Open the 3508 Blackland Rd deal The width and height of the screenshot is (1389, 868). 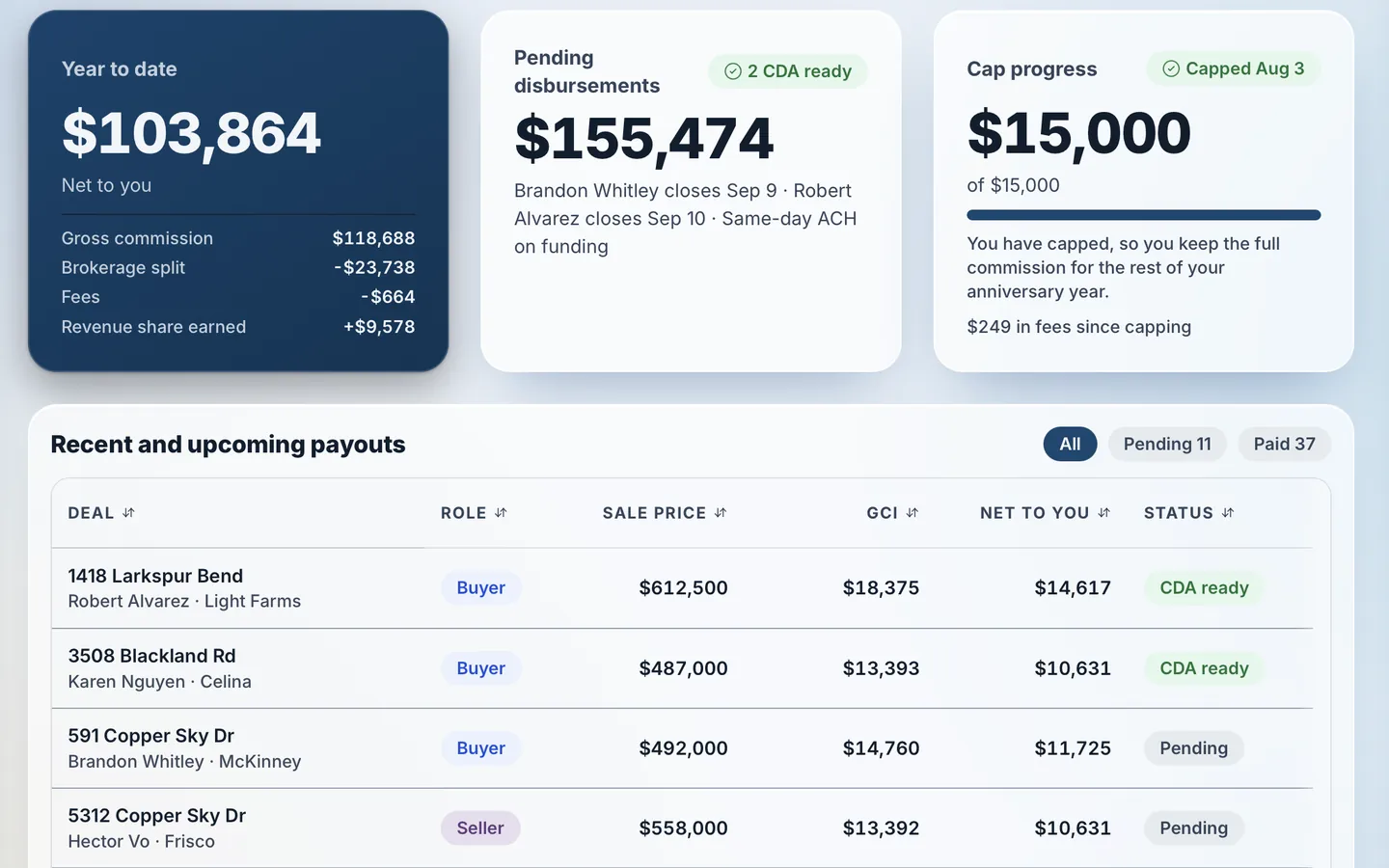point(151,656)
